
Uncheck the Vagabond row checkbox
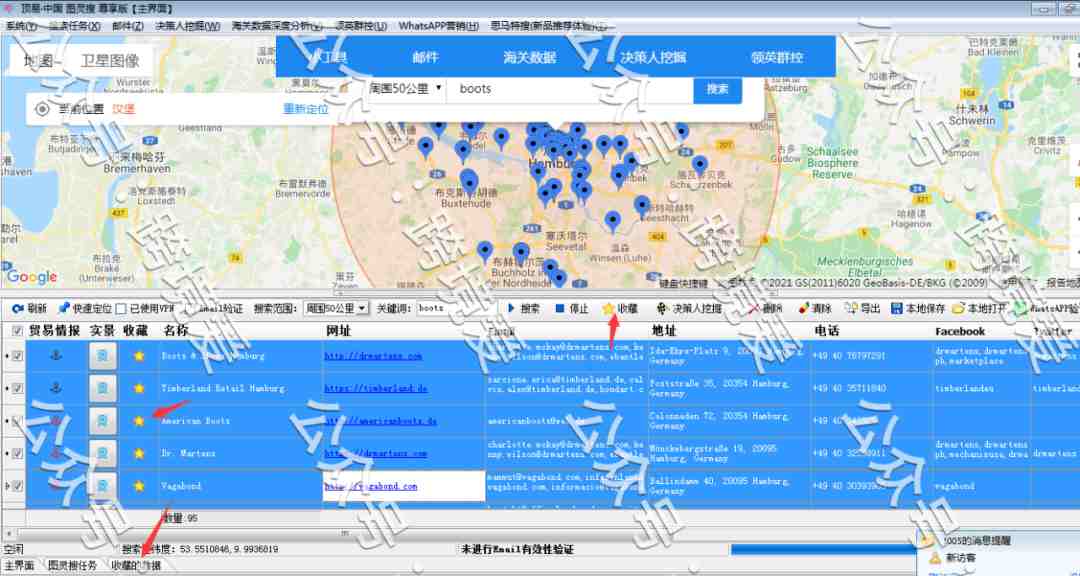[18, 486]
